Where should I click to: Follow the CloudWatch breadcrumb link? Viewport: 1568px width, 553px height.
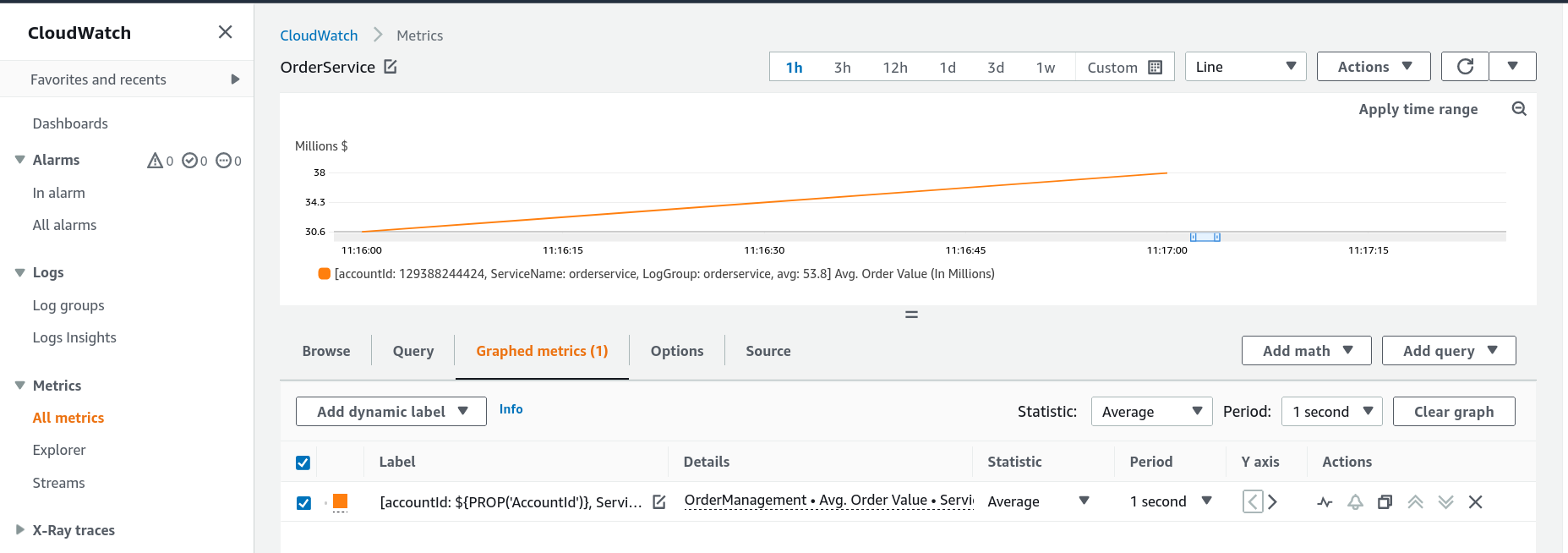point(319,36)
